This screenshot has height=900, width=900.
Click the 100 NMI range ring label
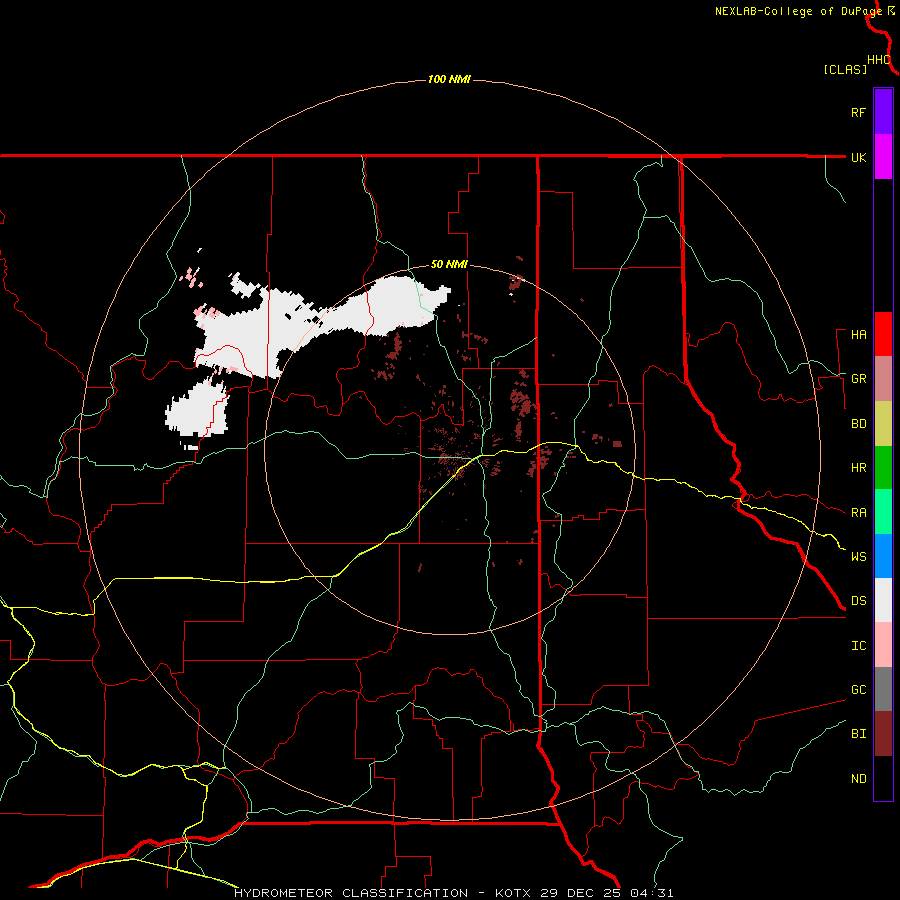(x=449, y=79)
